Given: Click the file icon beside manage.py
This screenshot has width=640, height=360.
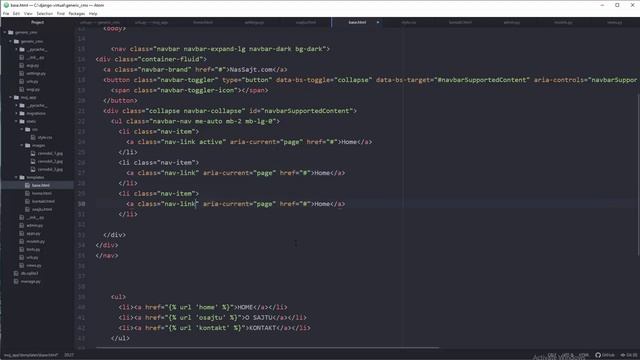Looking at the screenshot, I should pyautogui.click(x=16, y=281).
